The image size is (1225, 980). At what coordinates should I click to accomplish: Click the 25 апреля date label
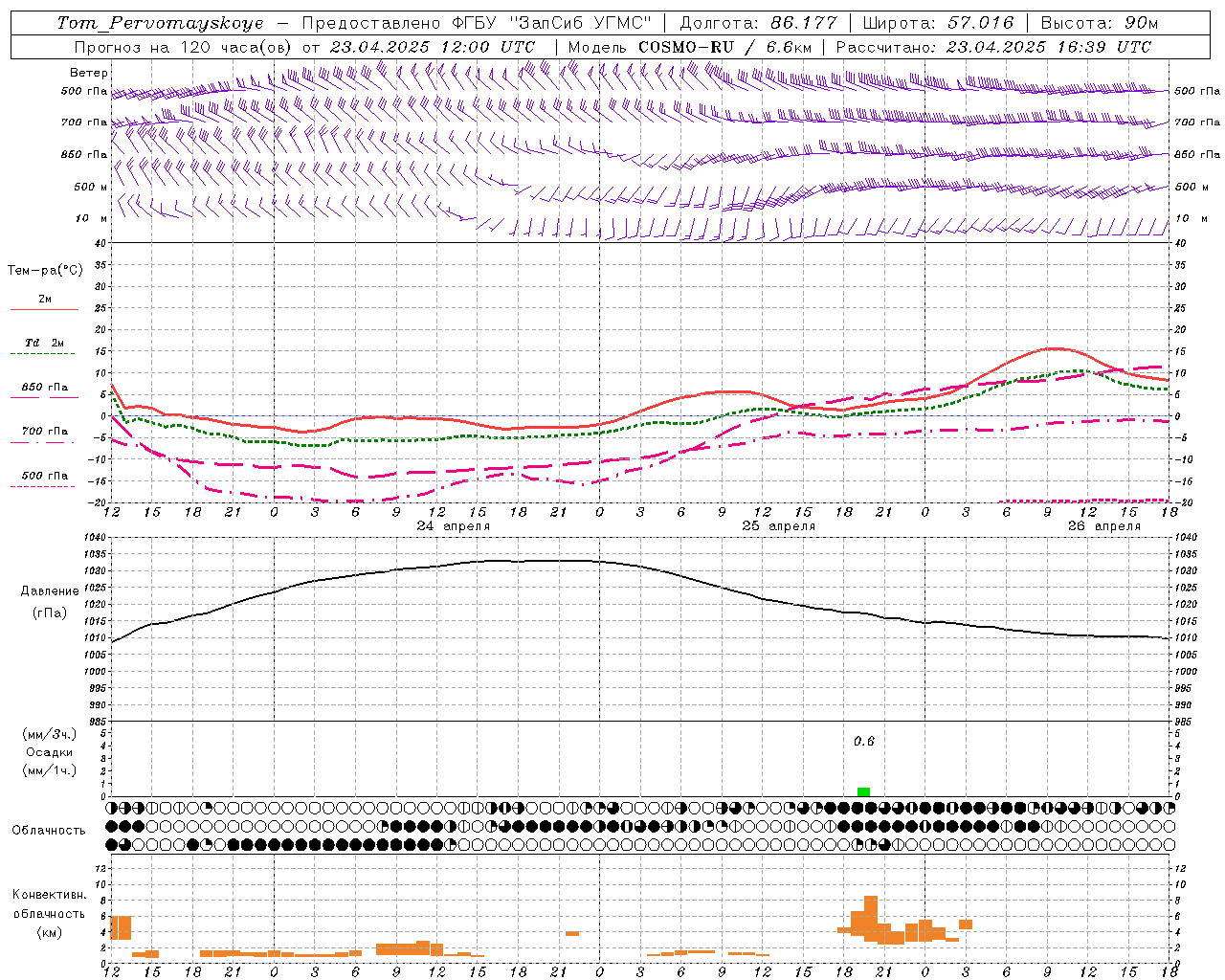click(779, 526)
